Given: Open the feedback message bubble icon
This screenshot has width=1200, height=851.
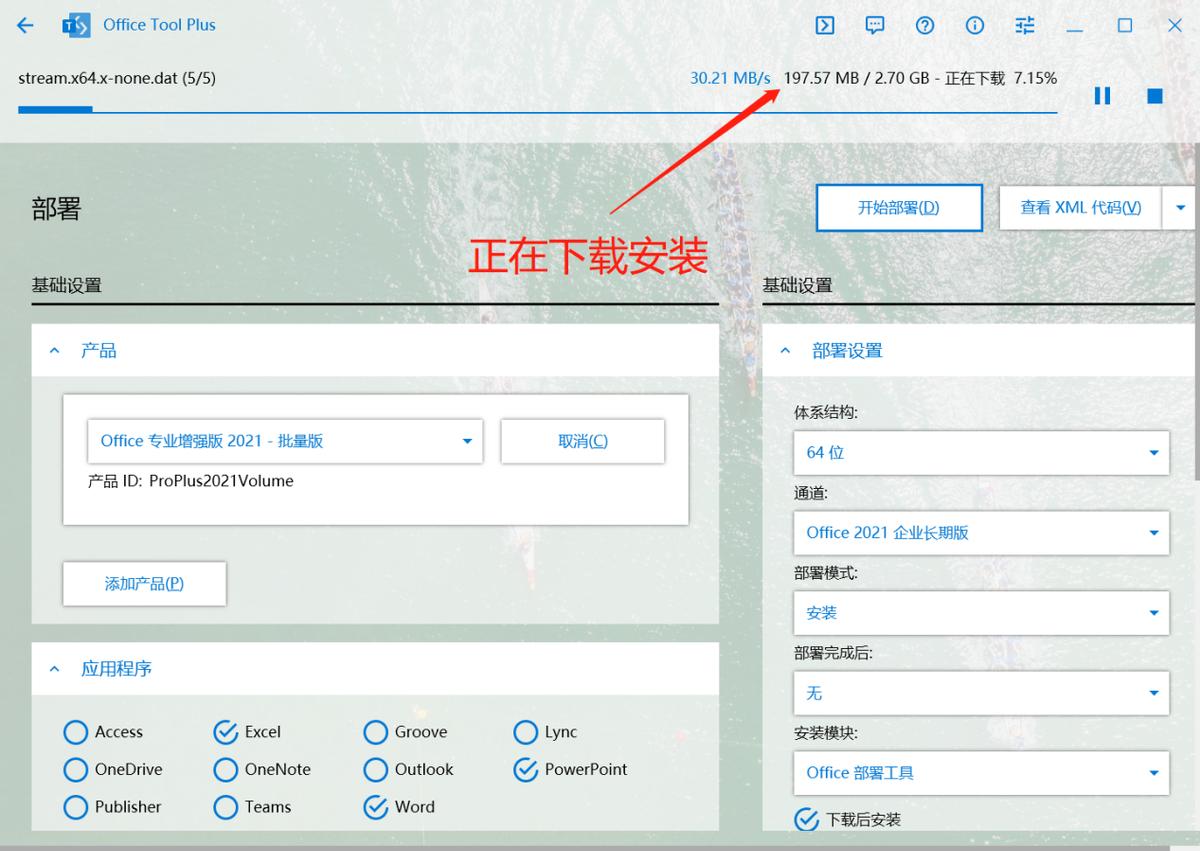Looking at the screenshot, I should point(874,25).
